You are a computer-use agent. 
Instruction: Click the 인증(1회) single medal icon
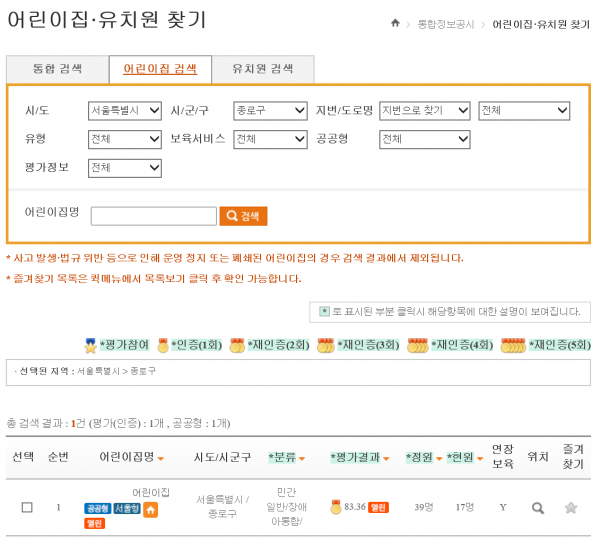(163, 345)
